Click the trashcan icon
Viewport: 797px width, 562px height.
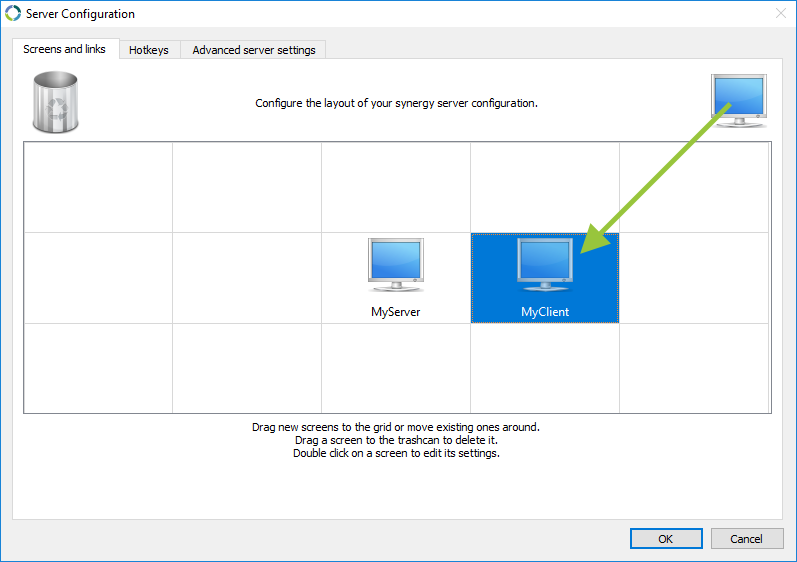55,102
